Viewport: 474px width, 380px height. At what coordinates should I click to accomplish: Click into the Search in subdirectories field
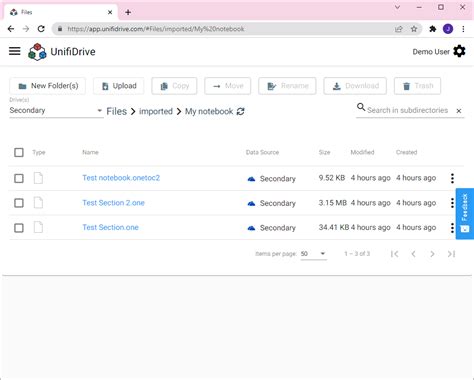408,110
